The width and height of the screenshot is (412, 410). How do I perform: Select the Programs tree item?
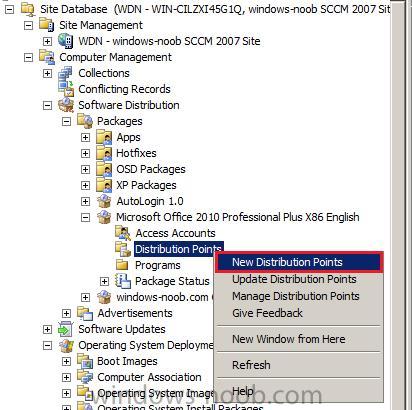[x=158, y=265]
